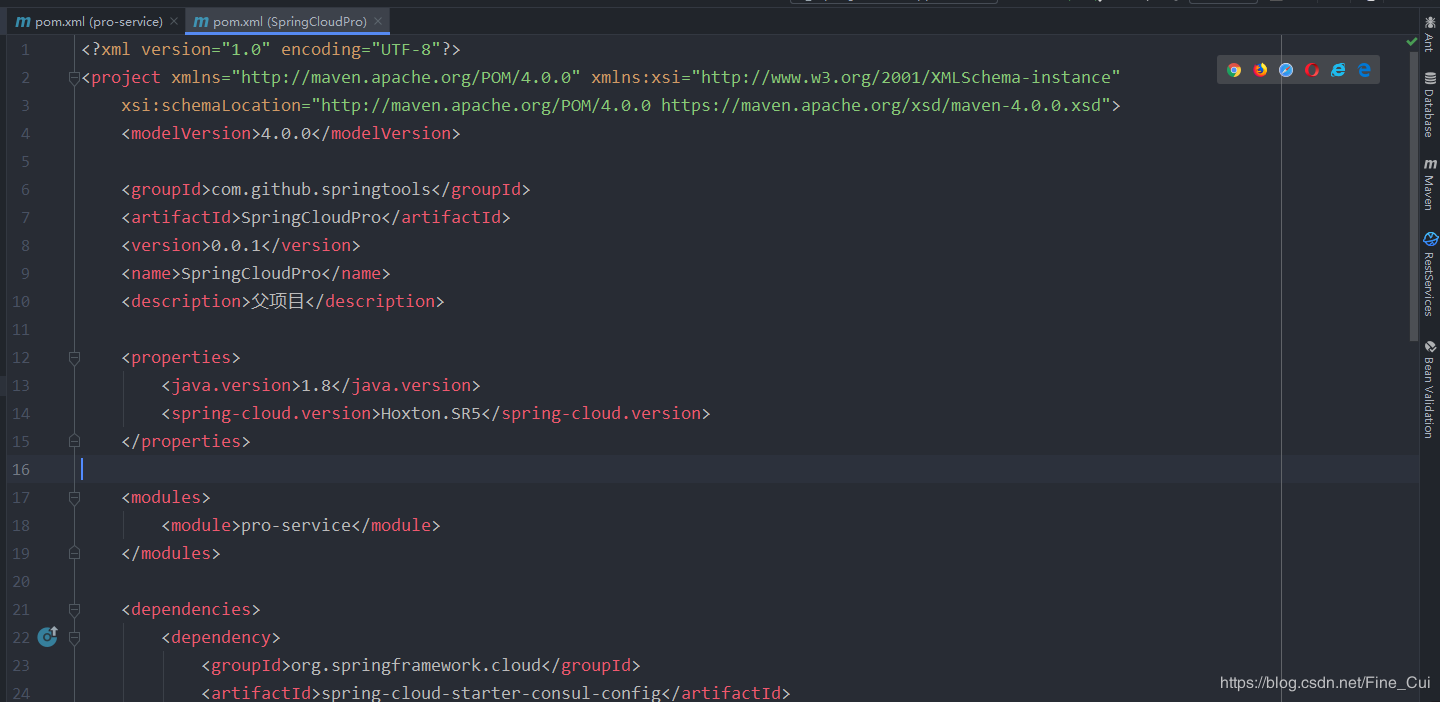Click the Maven POM namespace URL

tap(406, 77)
